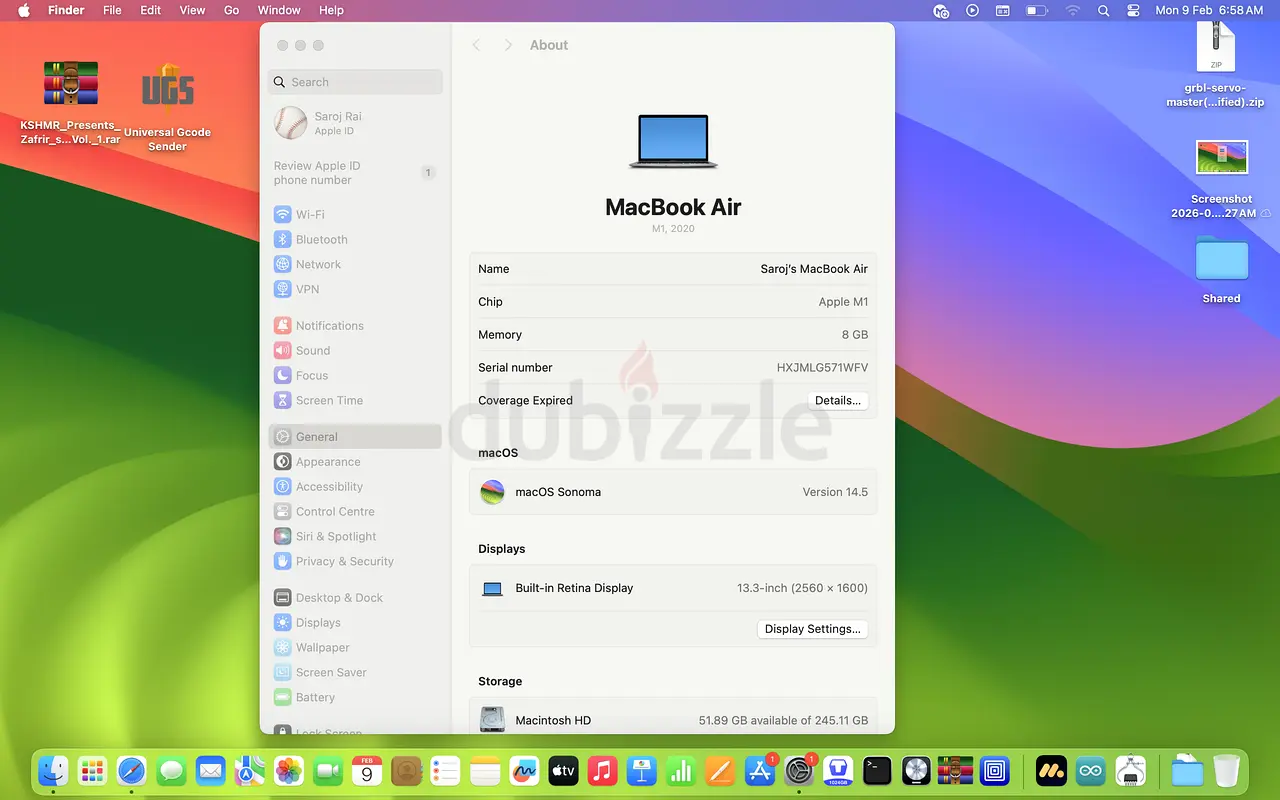The image size is (1280, 800).
Task: Open the Music app in the Dock
Action: 602,771
